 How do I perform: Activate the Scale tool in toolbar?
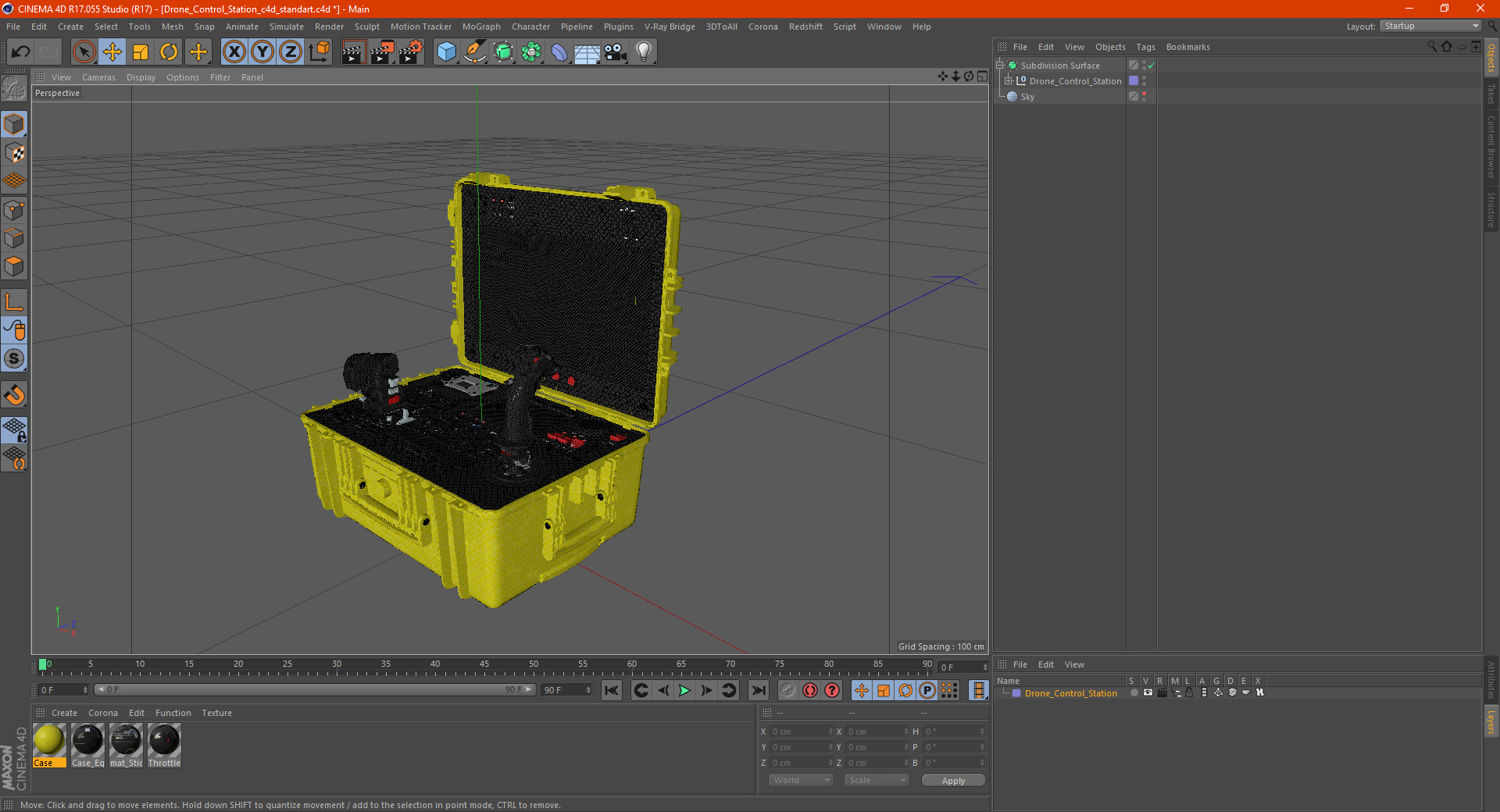coord(141,52)
